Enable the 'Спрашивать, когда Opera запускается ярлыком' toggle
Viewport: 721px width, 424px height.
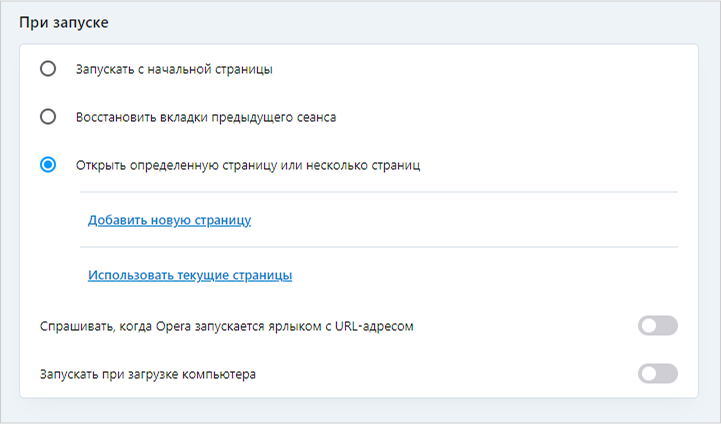click(x=657, y=326)
